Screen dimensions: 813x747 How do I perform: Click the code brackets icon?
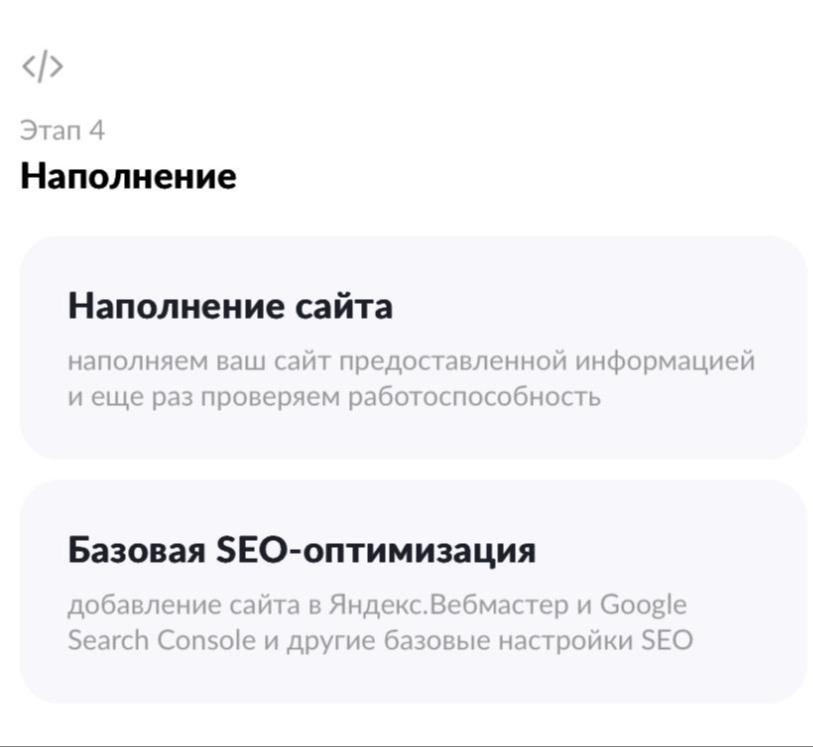42,67
